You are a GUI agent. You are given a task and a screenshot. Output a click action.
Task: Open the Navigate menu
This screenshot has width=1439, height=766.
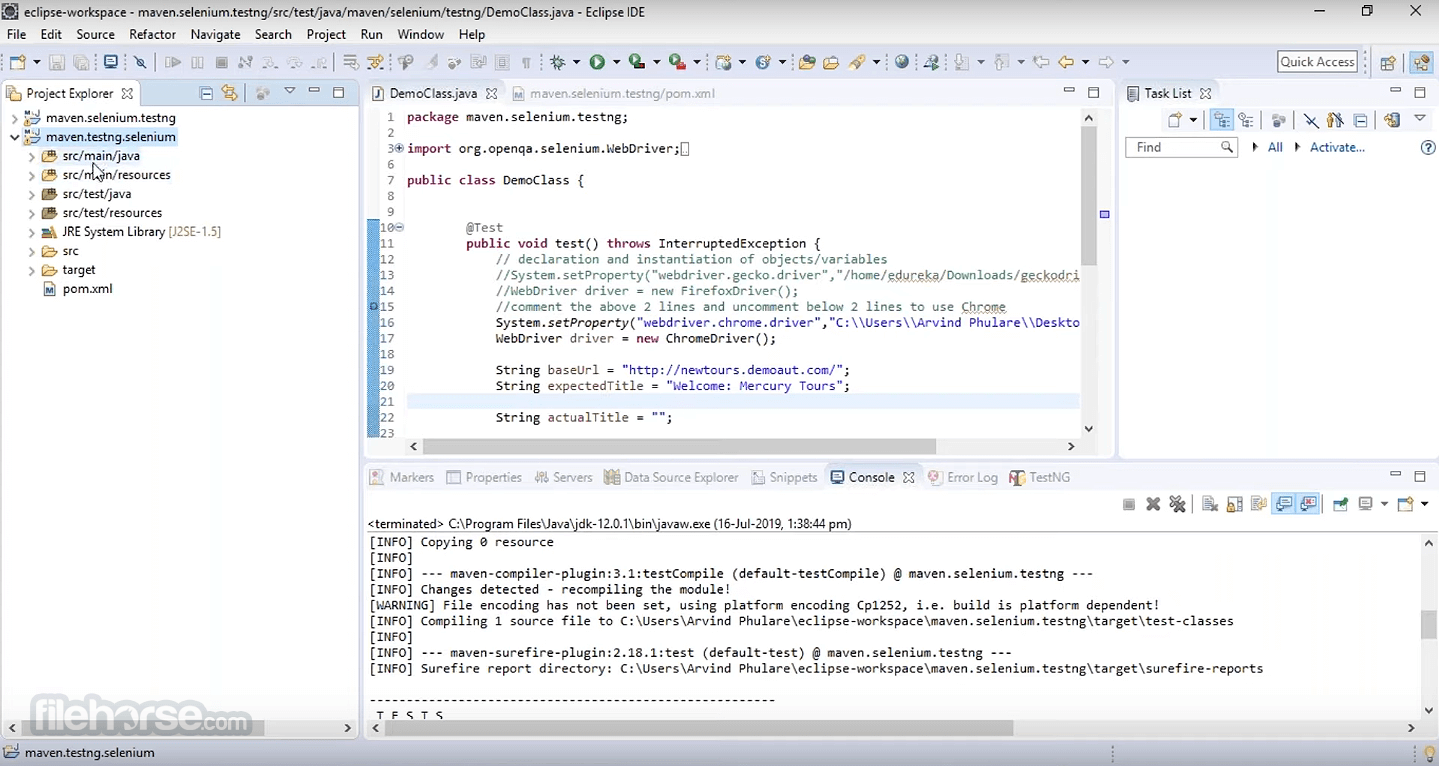(215, 34)
